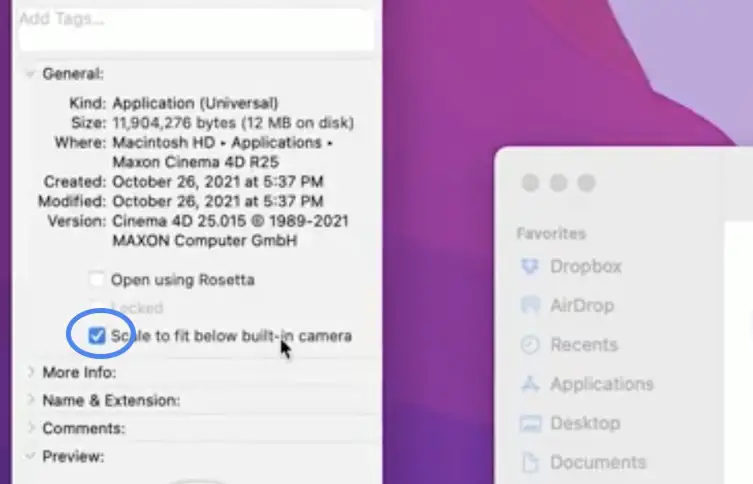
Task: Open the Documents icon in Finder sidebar
Action: (x=530, y=462)
